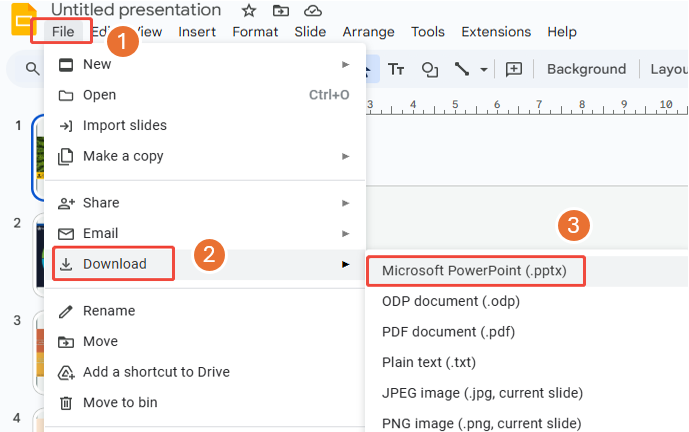Download as Microsoft PowerPoint (.pptx)
The width and height of the screenshot is (689, 432).
click(527, 271)
